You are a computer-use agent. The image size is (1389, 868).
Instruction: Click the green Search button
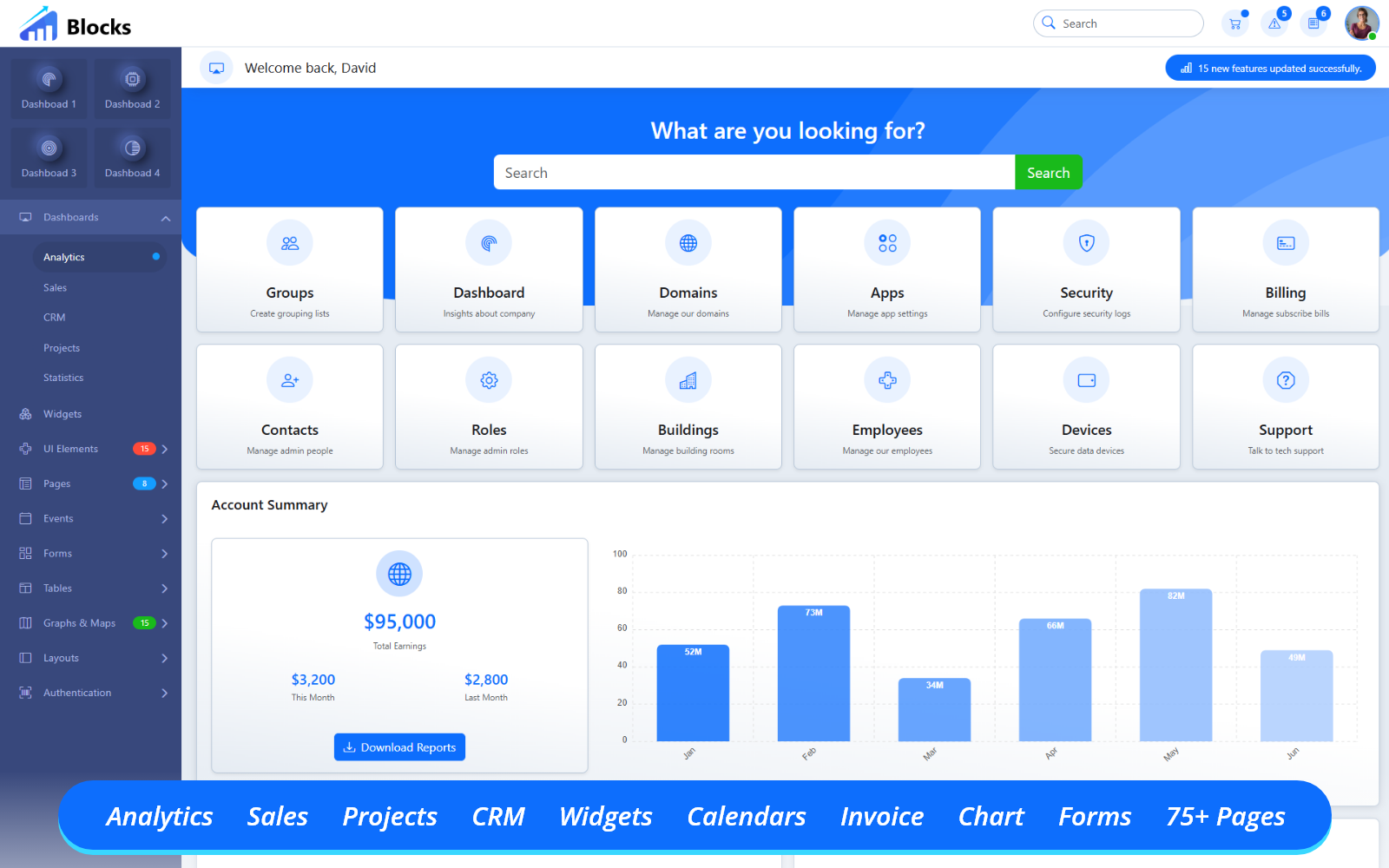pos(1048,172)
